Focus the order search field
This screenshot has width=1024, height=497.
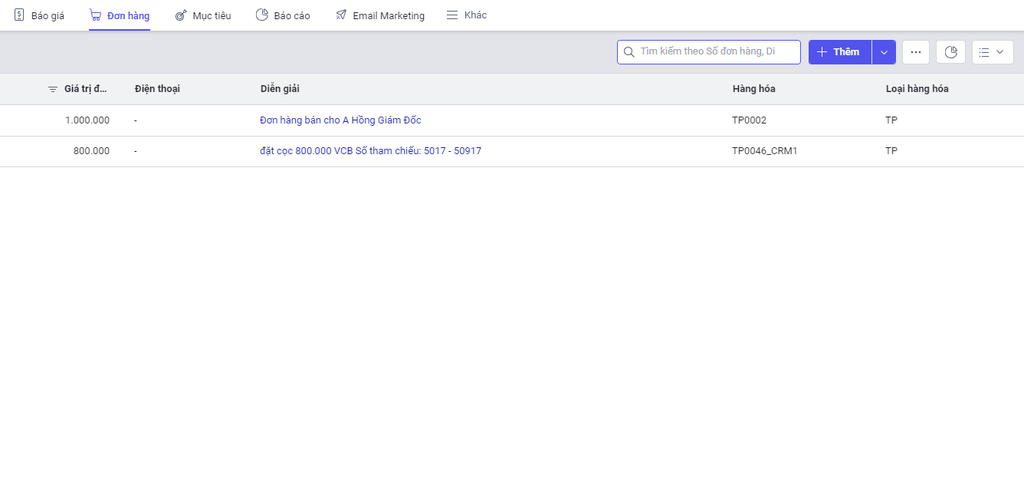click(x=709, y=52)
